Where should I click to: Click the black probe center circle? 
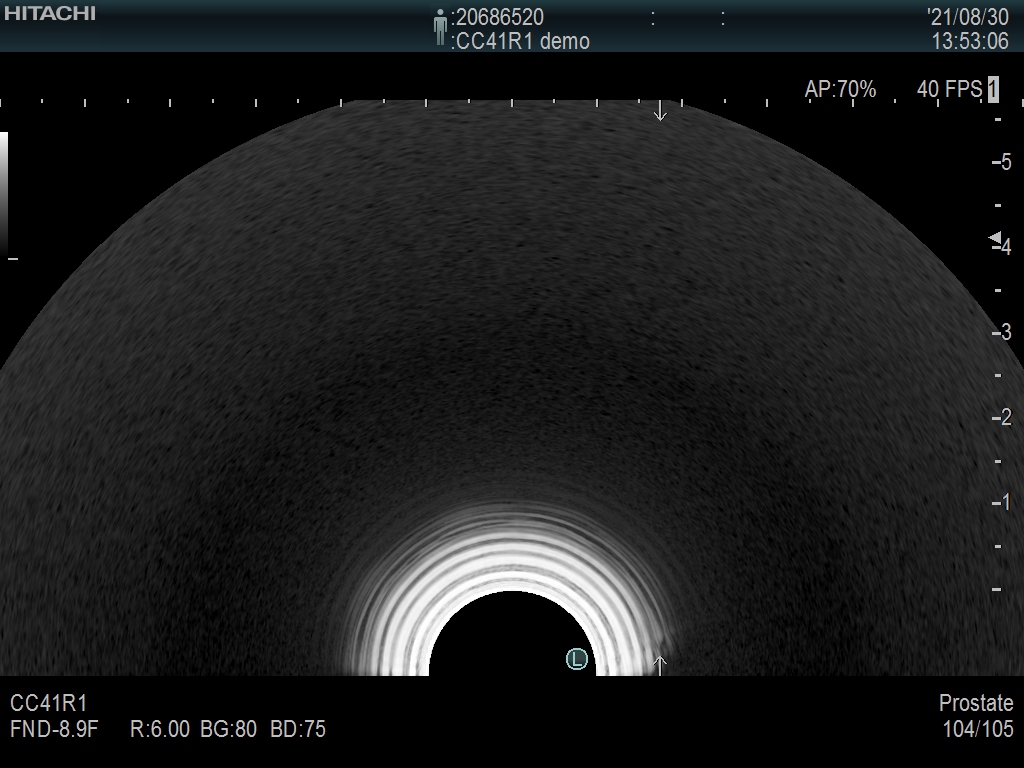(x=512, y=636)
